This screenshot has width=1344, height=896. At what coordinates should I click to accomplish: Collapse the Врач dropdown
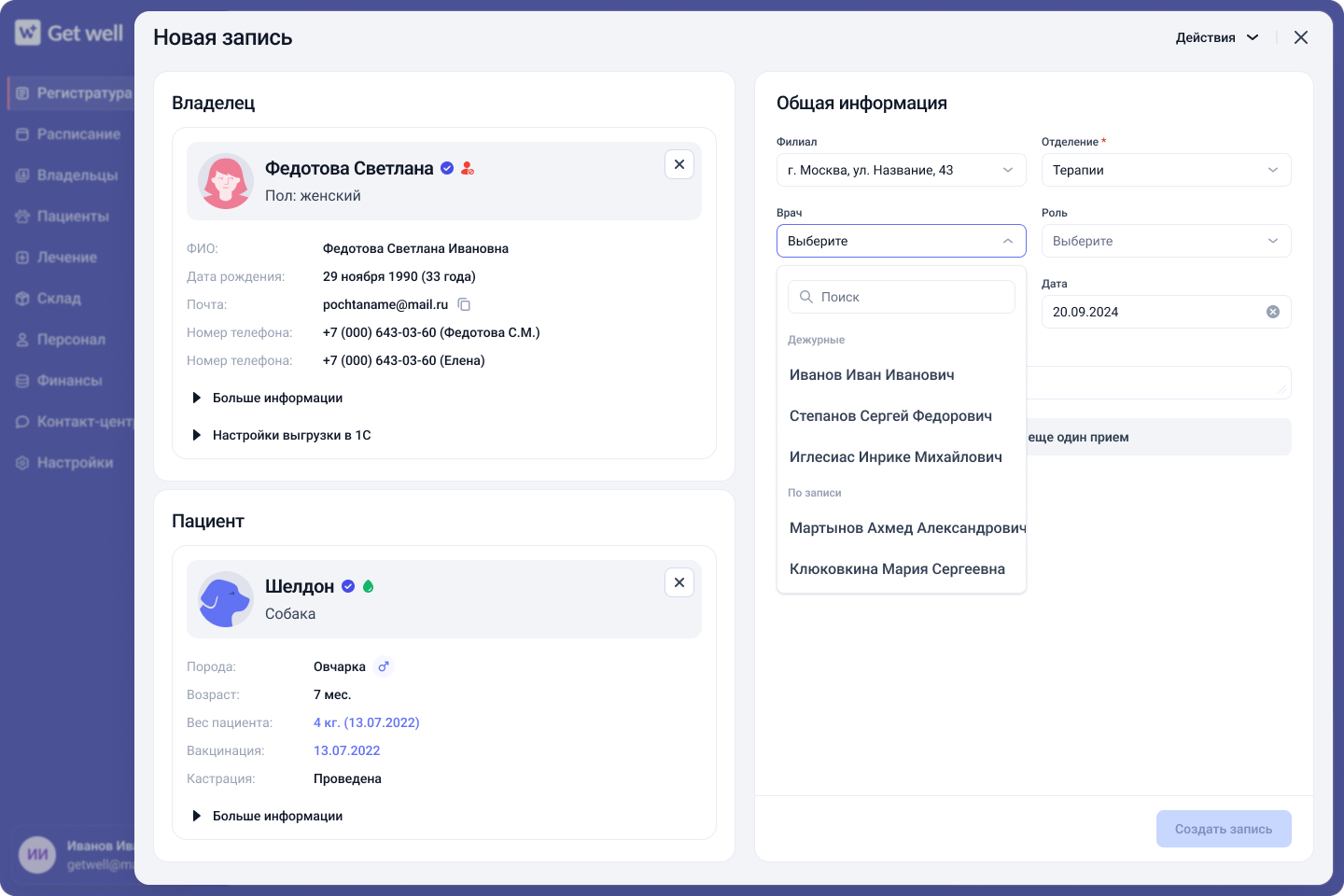coord(902,241)
